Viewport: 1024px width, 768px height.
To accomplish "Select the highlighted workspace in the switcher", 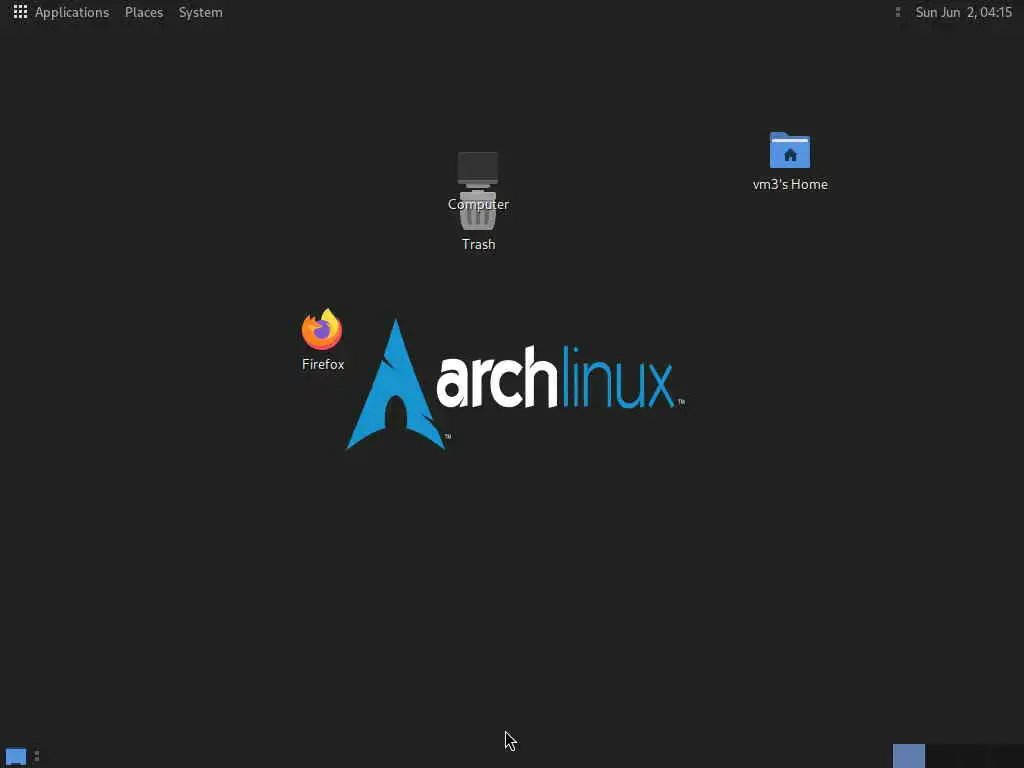I will point(909,756).
